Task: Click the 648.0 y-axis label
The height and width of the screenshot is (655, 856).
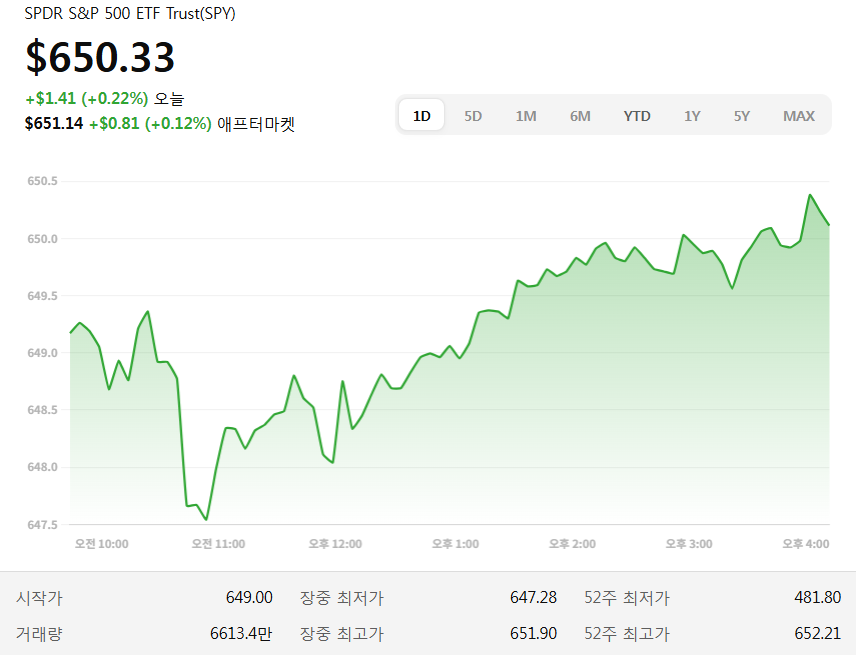Action: tap(43, 467)
